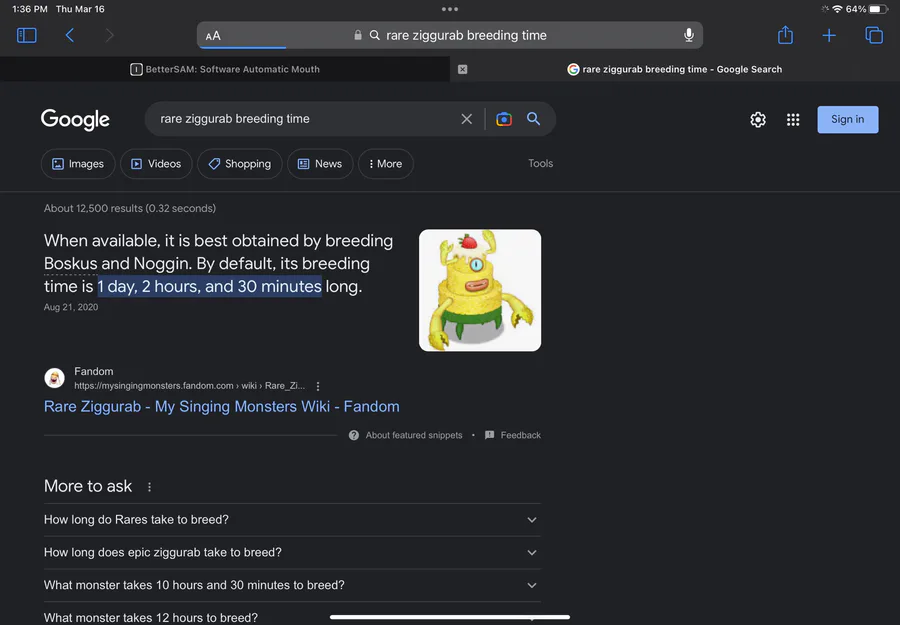Select highlighted text 1 day, 2 hours, and 30 minutes
Viewport: 900px width, 625px height.
tap(210, 286)
